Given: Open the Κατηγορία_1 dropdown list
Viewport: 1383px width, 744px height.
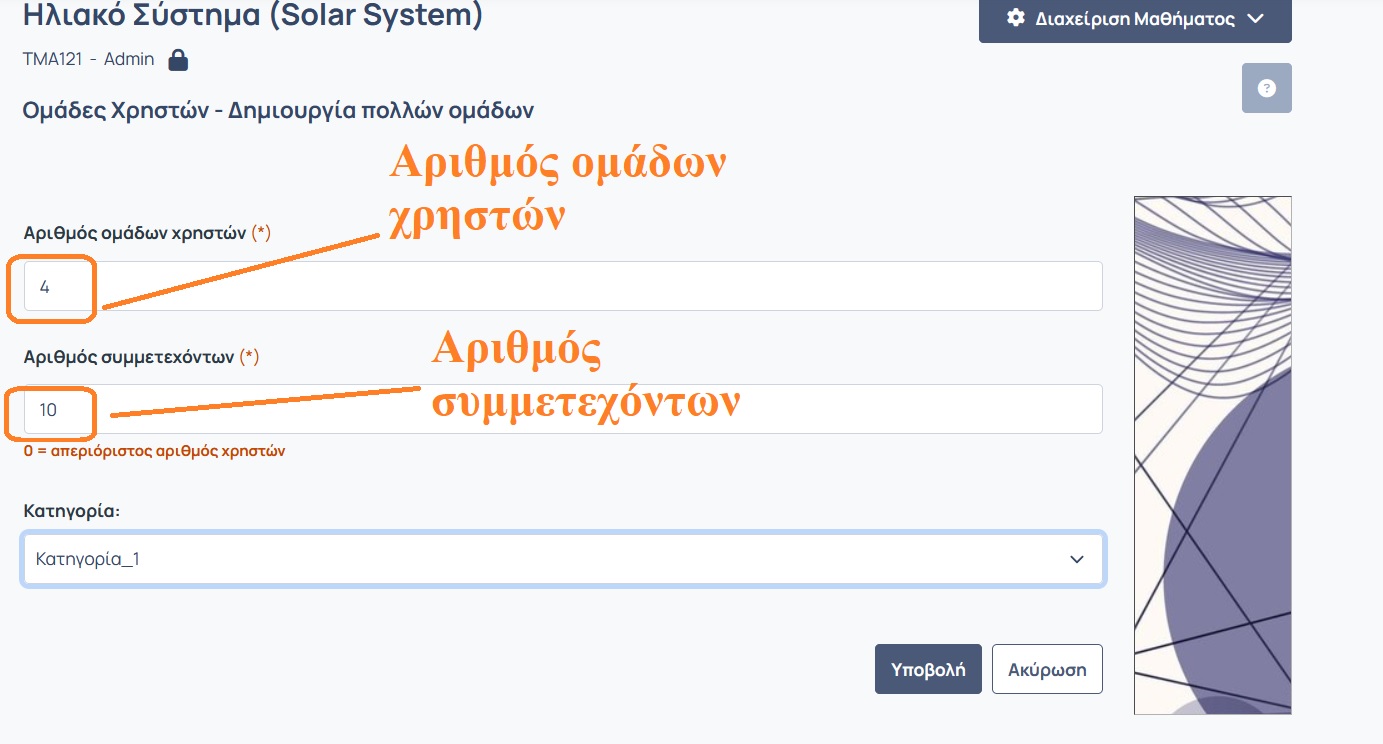Looking at the screenshot, I should (562, 559).
